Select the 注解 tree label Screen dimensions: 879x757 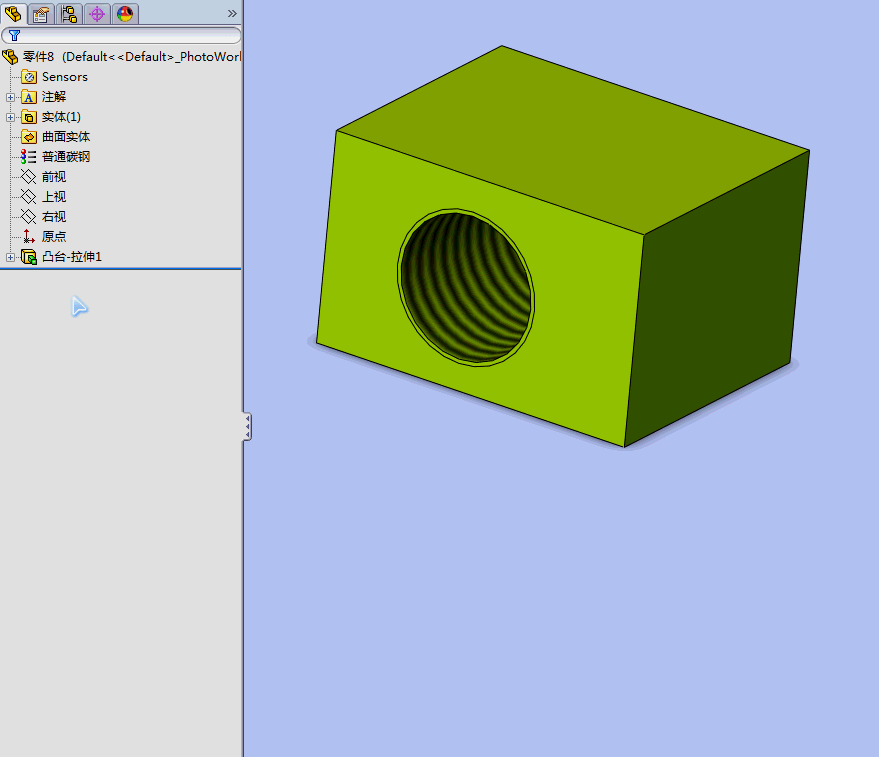(54, 97)
